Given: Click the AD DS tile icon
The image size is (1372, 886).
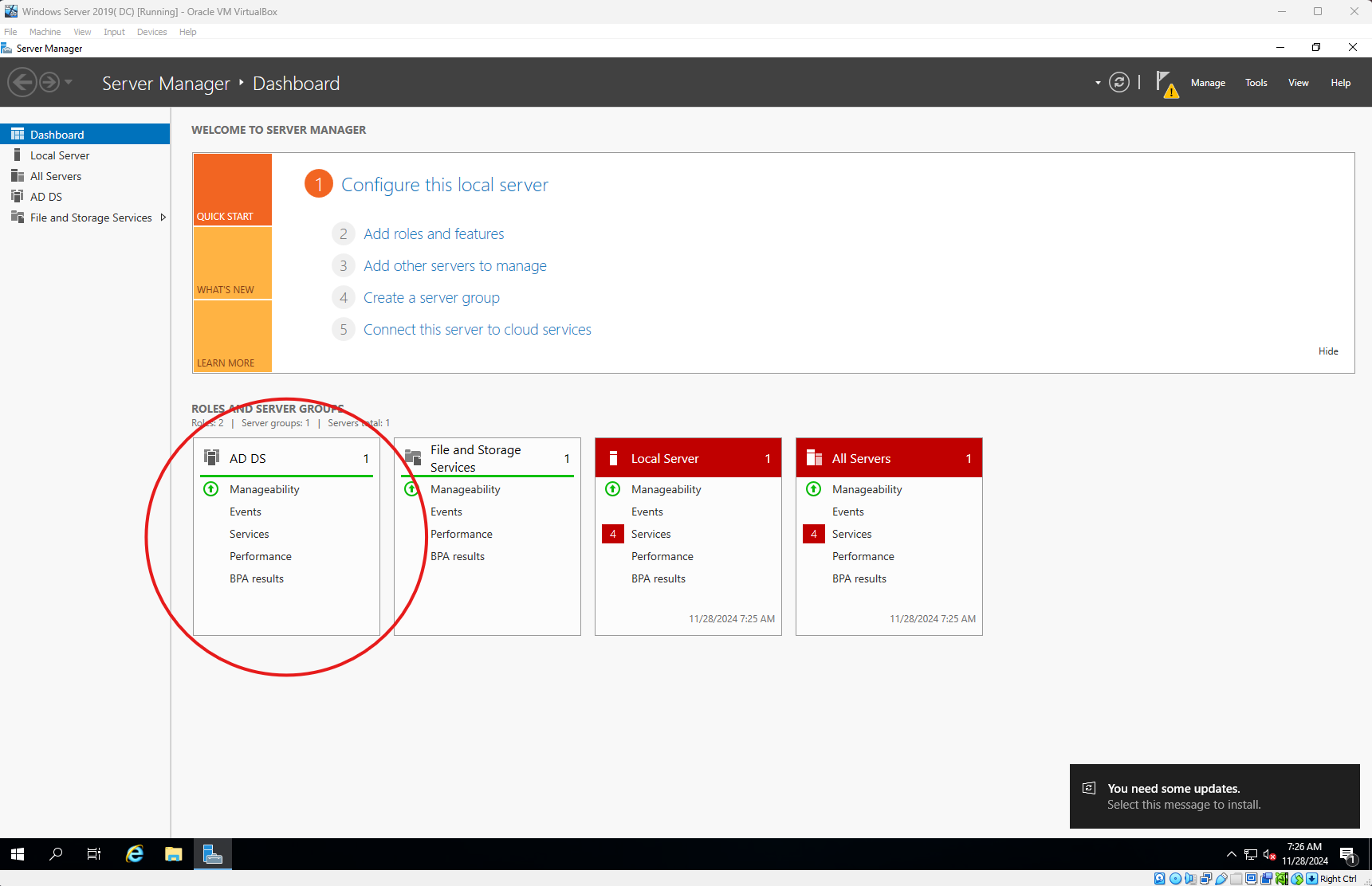Looking at the screenshot, I should [x=211, y=457].
